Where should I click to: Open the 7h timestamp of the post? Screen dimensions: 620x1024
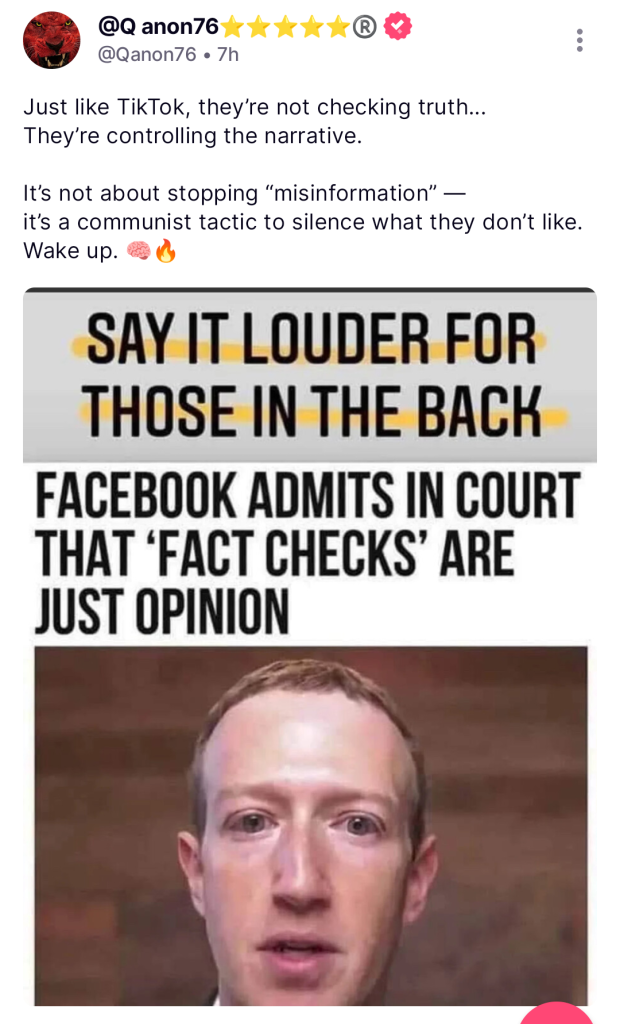pos(228,54)
